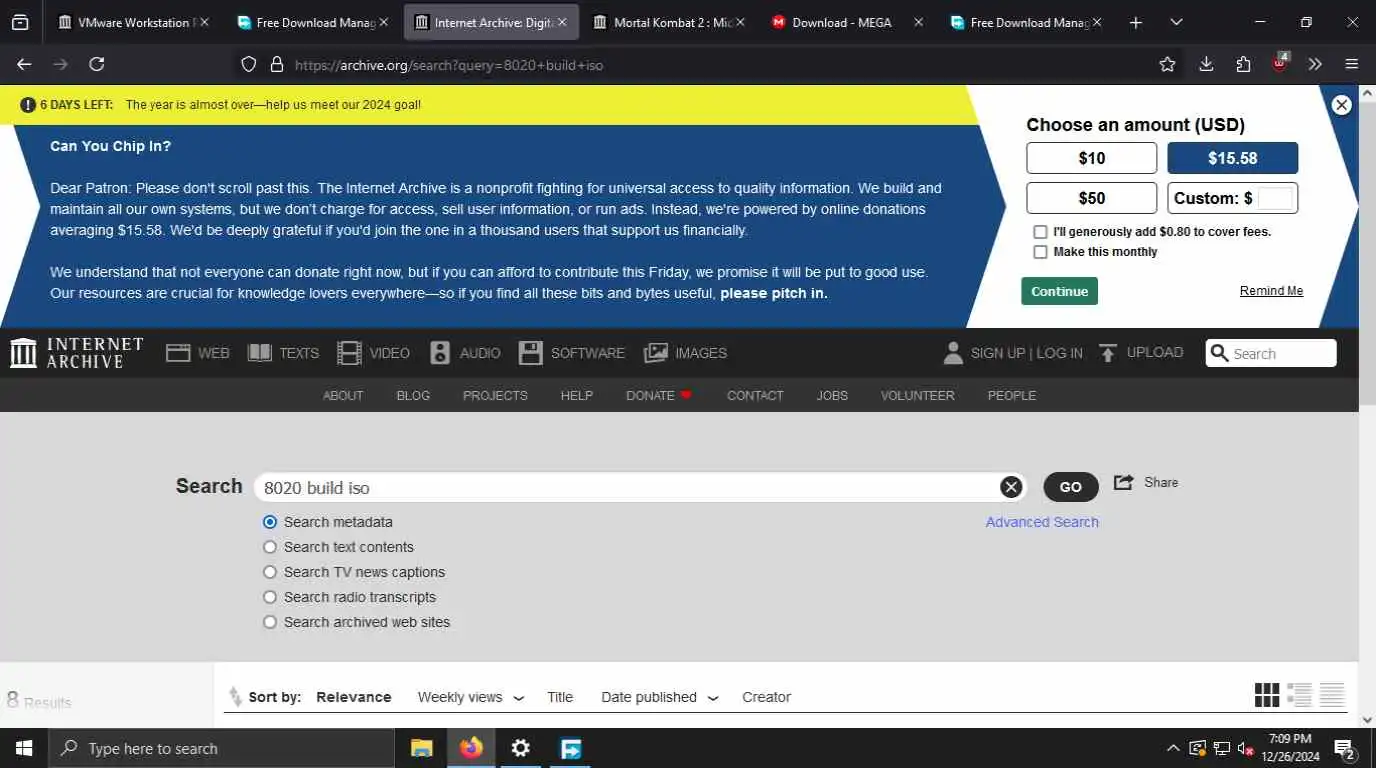Open the Firefox application menu
This screenshot has height=768, width=1376.
click(1352, 64)
